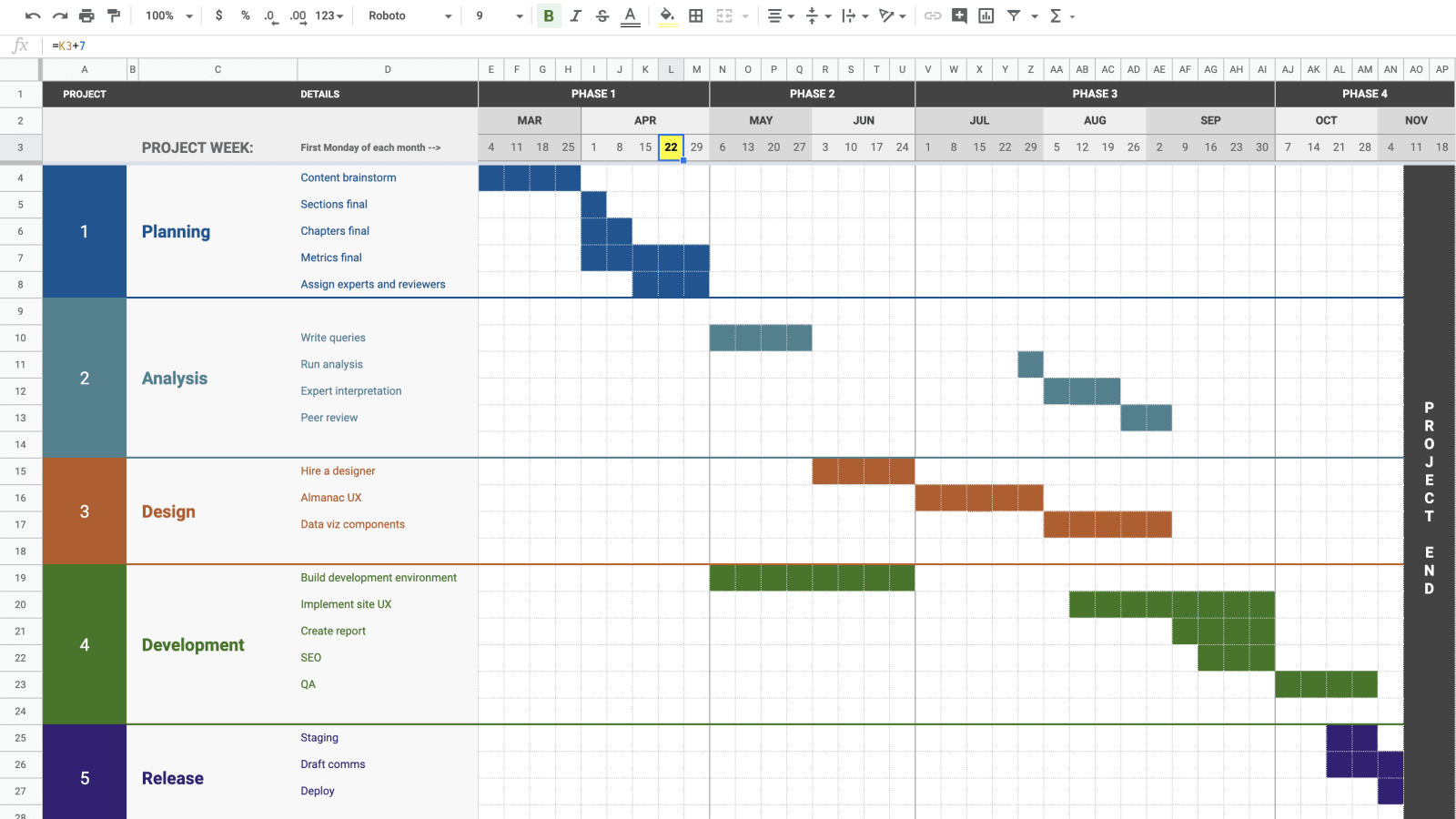Click the Merge cells icon
This screenshot has height=819, width=1456.
tap(724, 15)
